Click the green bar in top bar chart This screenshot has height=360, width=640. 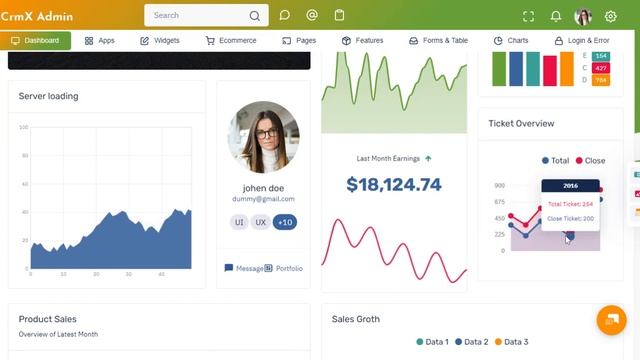[499, 69]
